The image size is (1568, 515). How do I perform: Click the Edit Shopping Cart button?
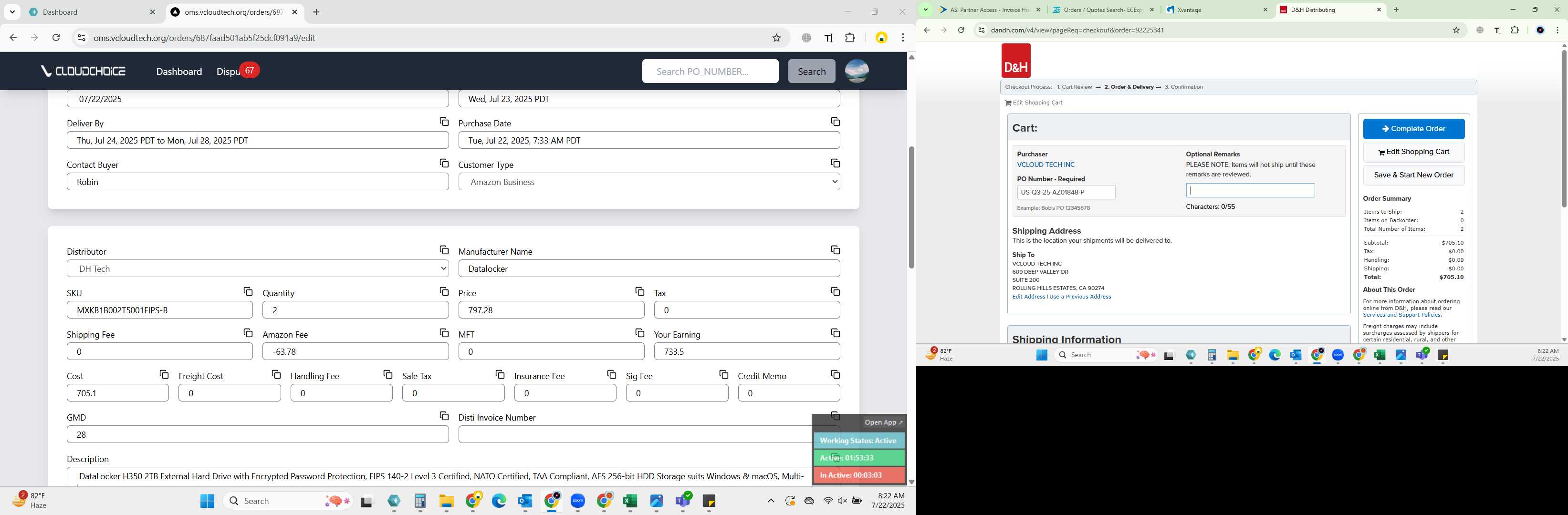1413,152
